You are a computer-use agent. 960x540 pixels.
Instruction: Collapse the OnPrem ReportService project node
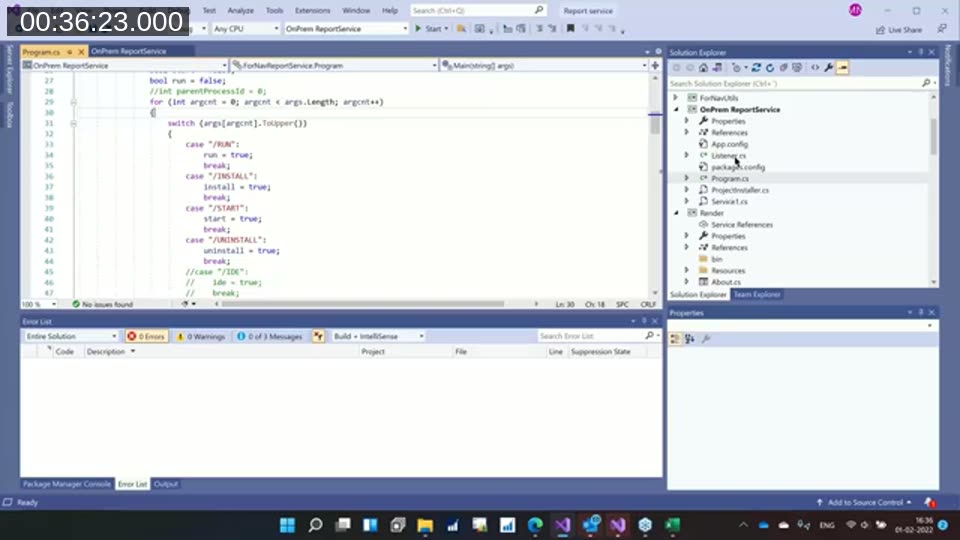[676, 110]
